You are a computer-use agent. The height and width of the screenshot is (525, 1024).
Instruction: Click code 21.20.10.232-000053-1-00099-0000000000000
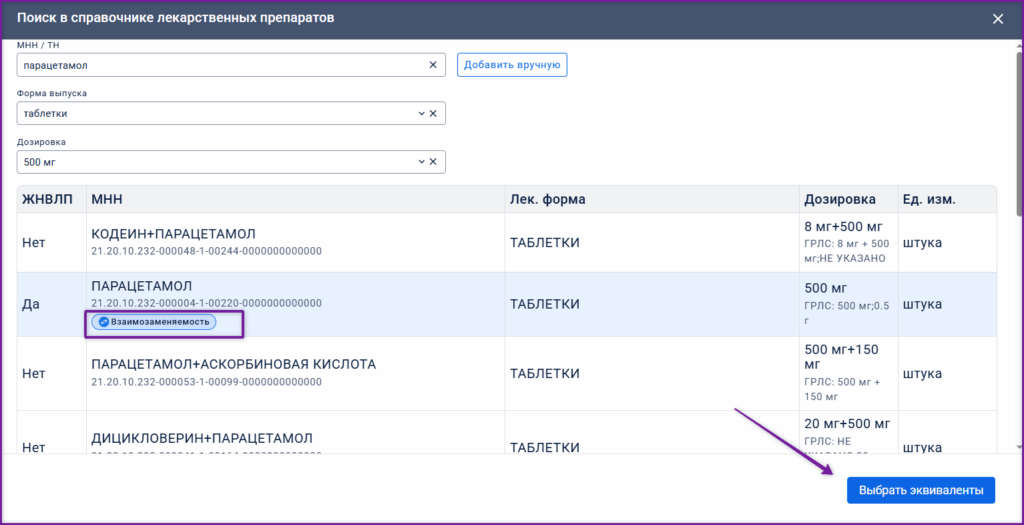click(x=206, y=382)
